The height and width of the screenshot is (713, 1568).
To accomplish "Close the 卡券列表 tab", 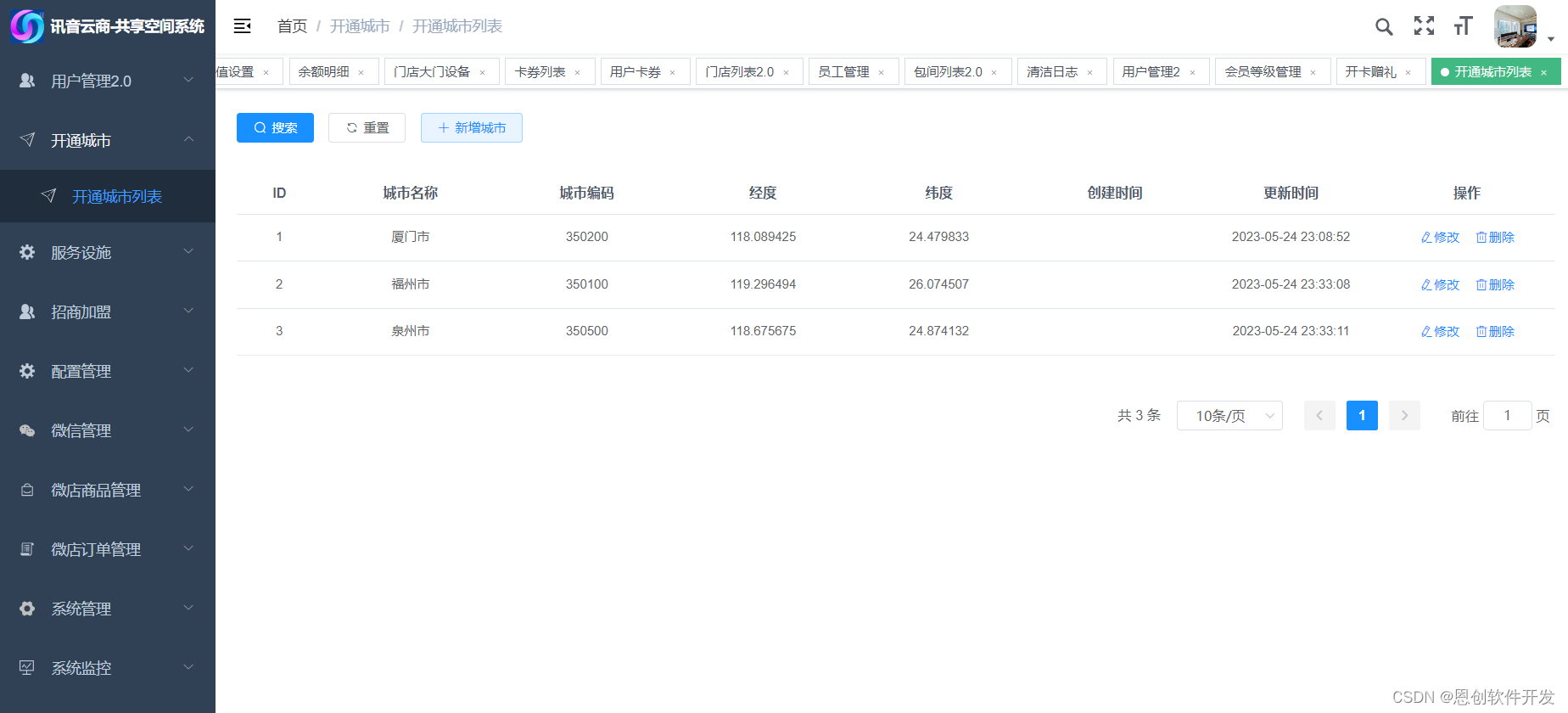I will (578, 73).
